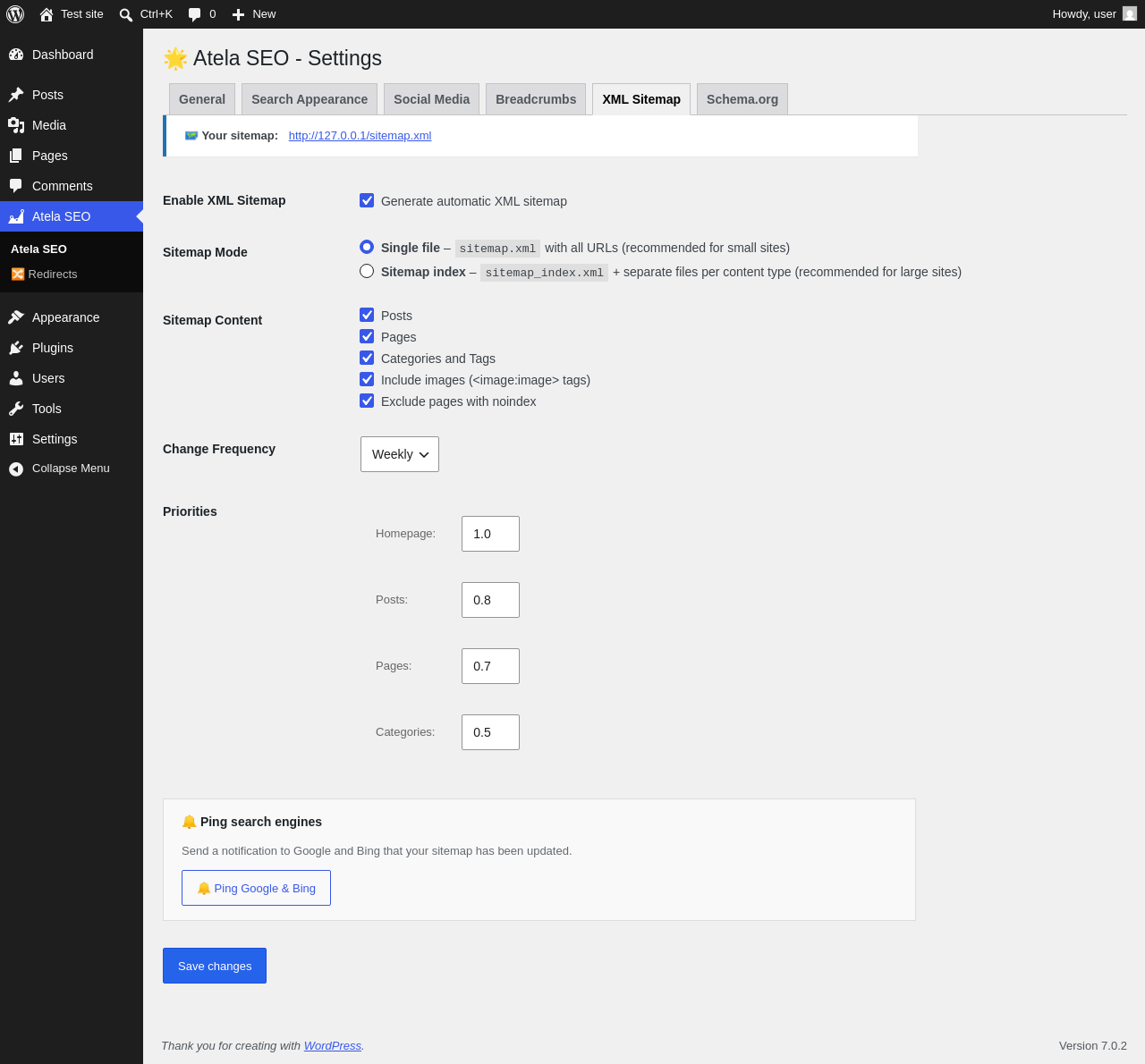Click the Pages icon in sidebar
Image resolution: width=1145 pixels, height=1064 pixels.
click(16, 156)
